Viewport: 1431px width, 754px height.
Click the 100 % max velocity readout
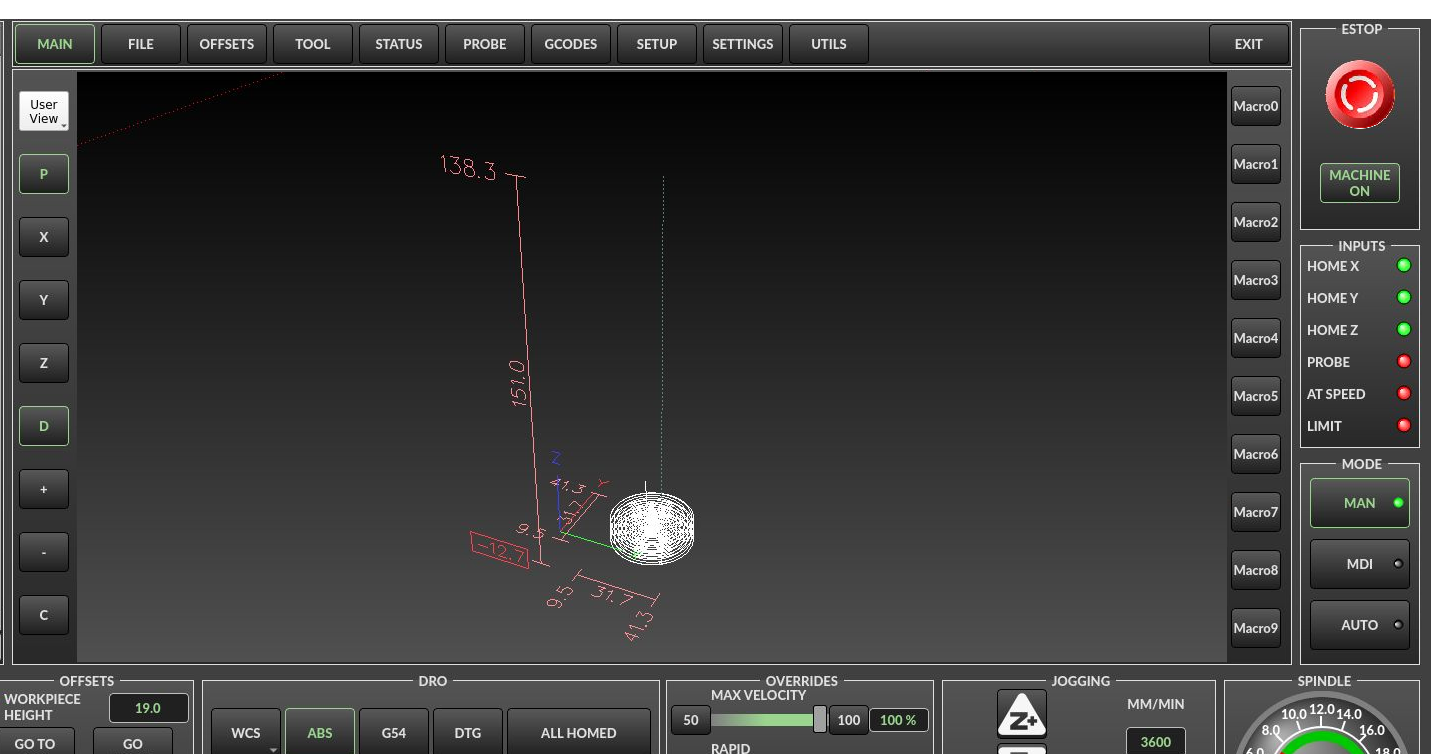click(898, 720)
